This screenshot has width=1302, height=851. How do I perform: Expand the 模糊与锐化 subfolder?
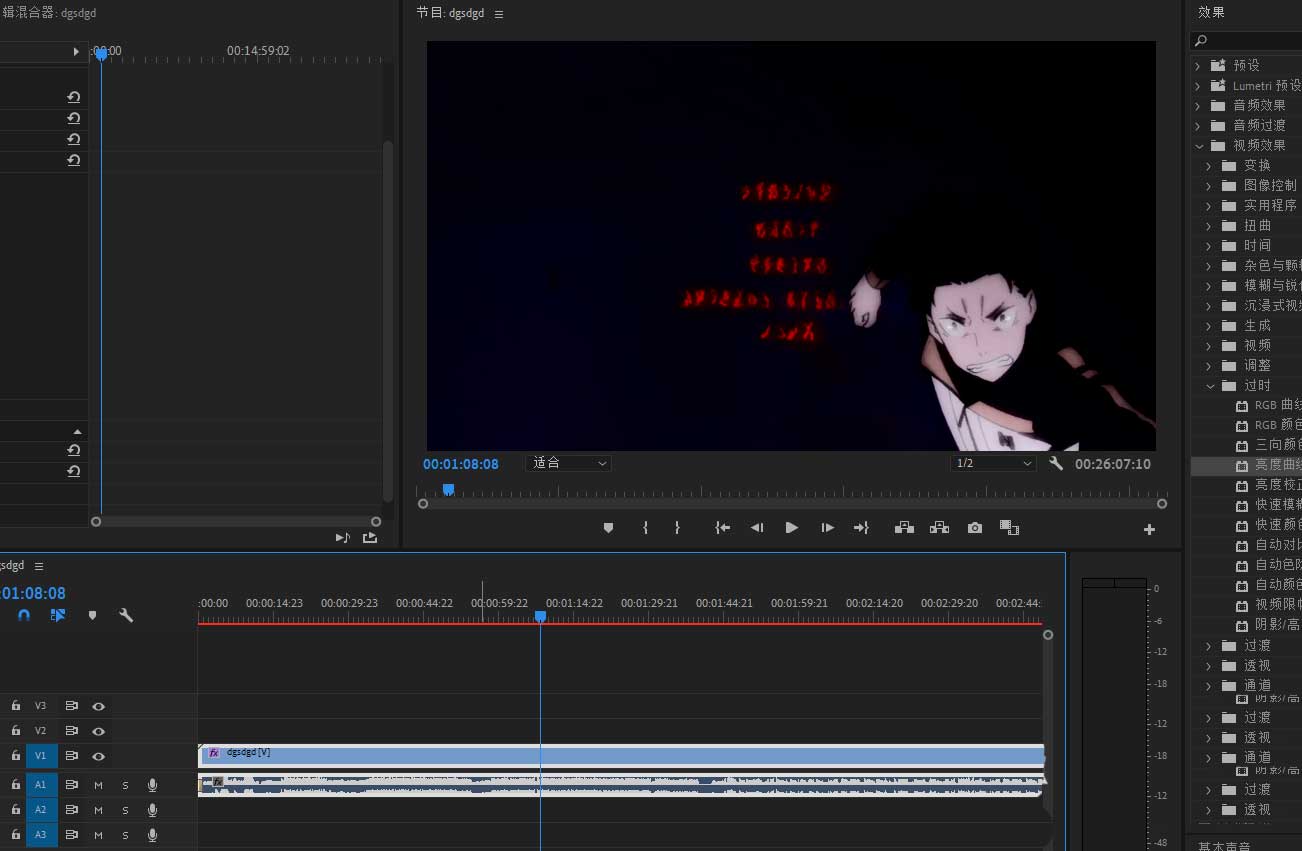(x=1209, y=285)
